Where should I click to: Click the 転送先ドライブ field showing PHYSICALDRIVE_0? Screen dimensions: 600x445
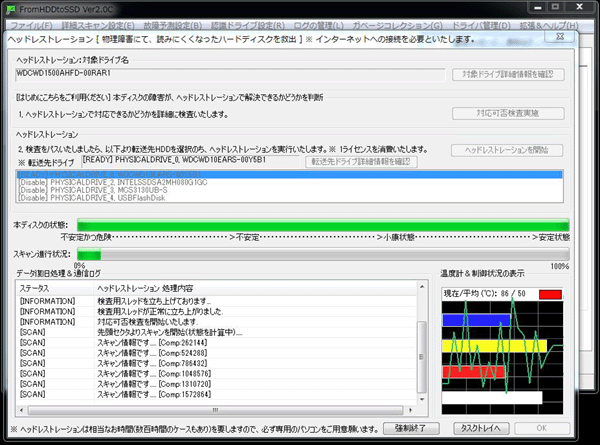click(x=190, y=161)
